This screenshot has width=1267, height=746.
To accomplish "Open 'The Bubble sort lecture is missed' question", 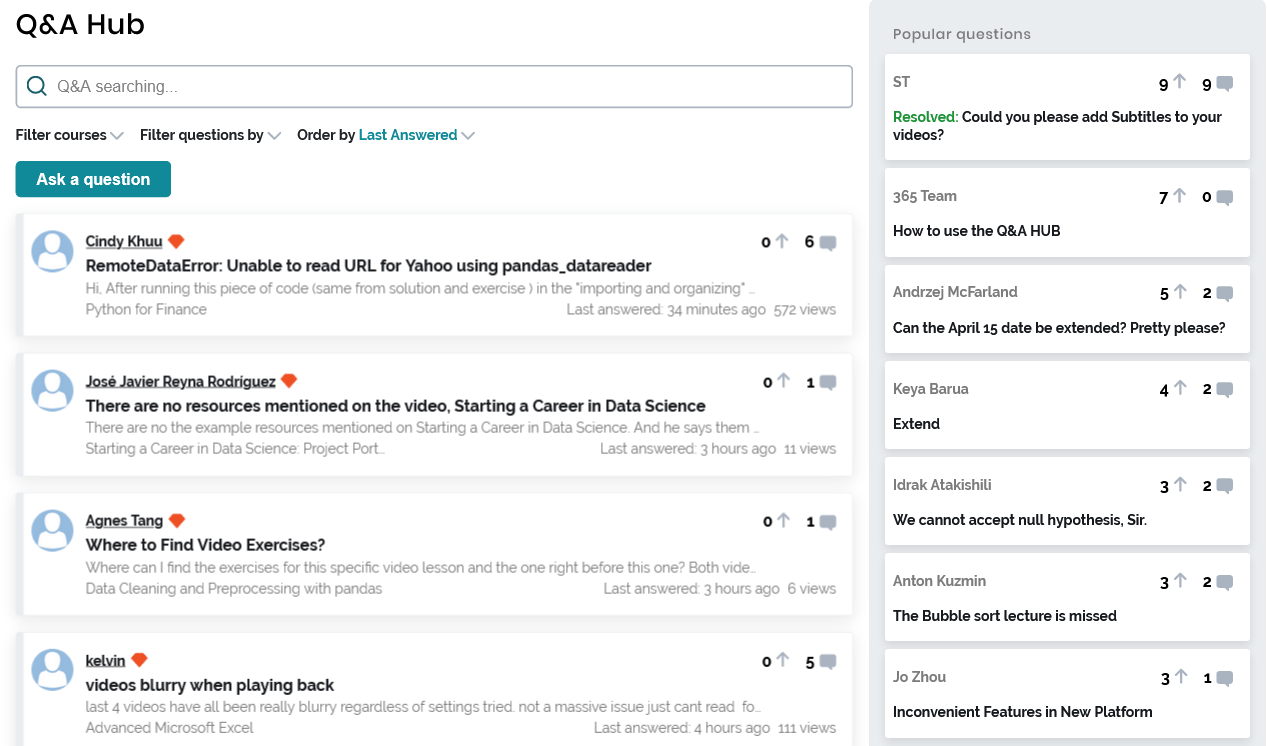I will (1004, 616).
